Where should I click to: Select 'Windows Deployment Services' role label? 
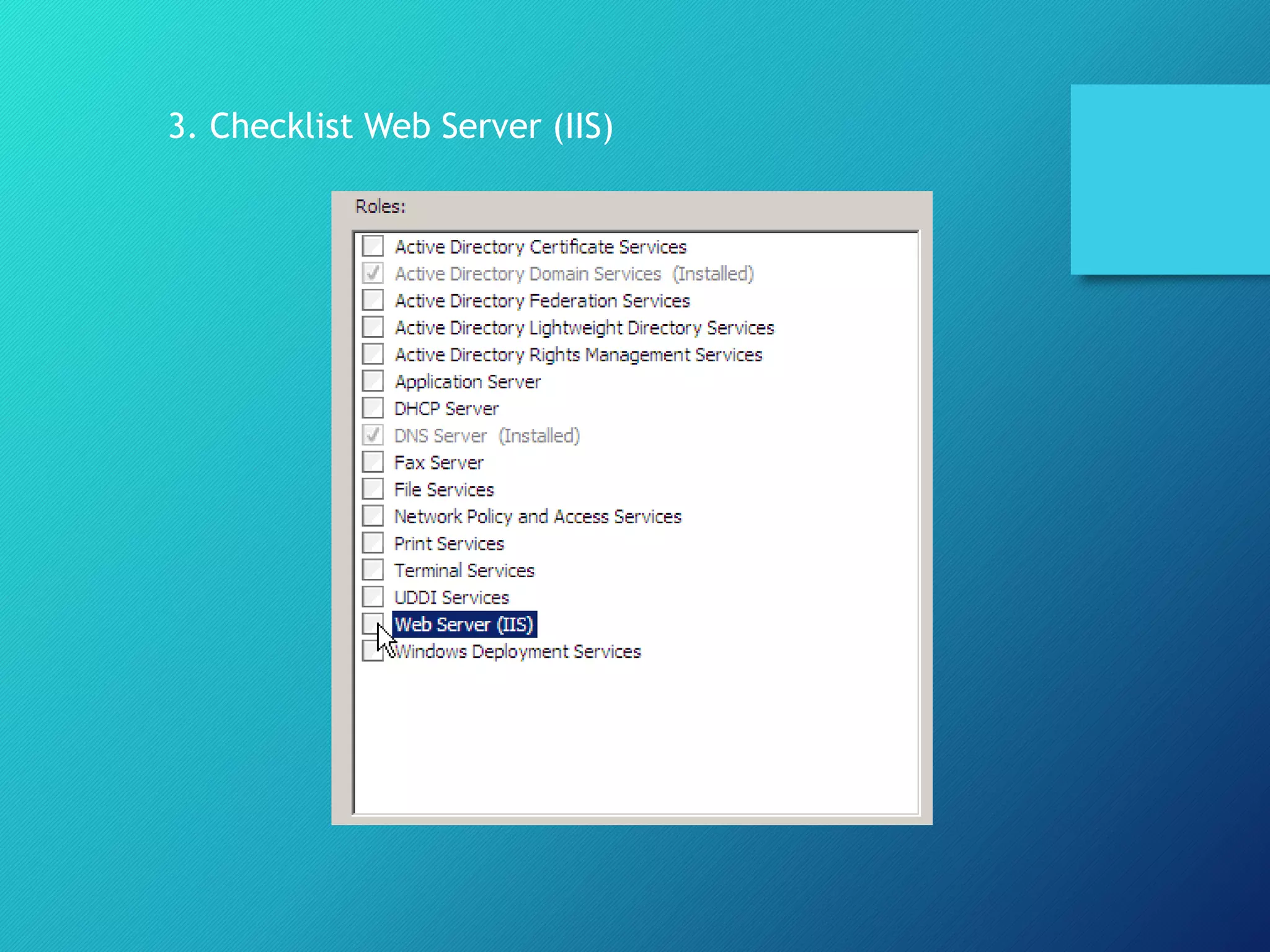click(518, 652)
